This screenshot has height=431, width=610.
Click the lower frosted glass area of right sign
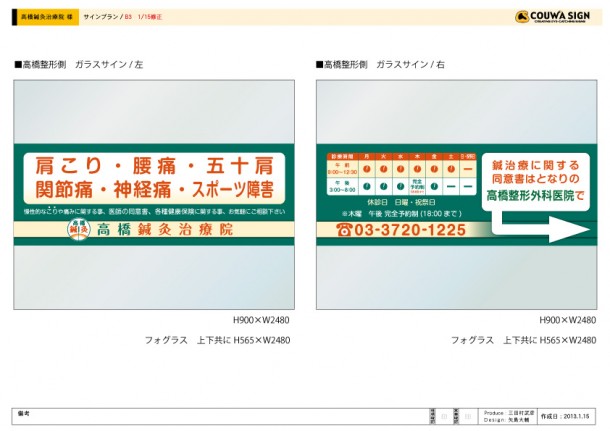[457, 277]
